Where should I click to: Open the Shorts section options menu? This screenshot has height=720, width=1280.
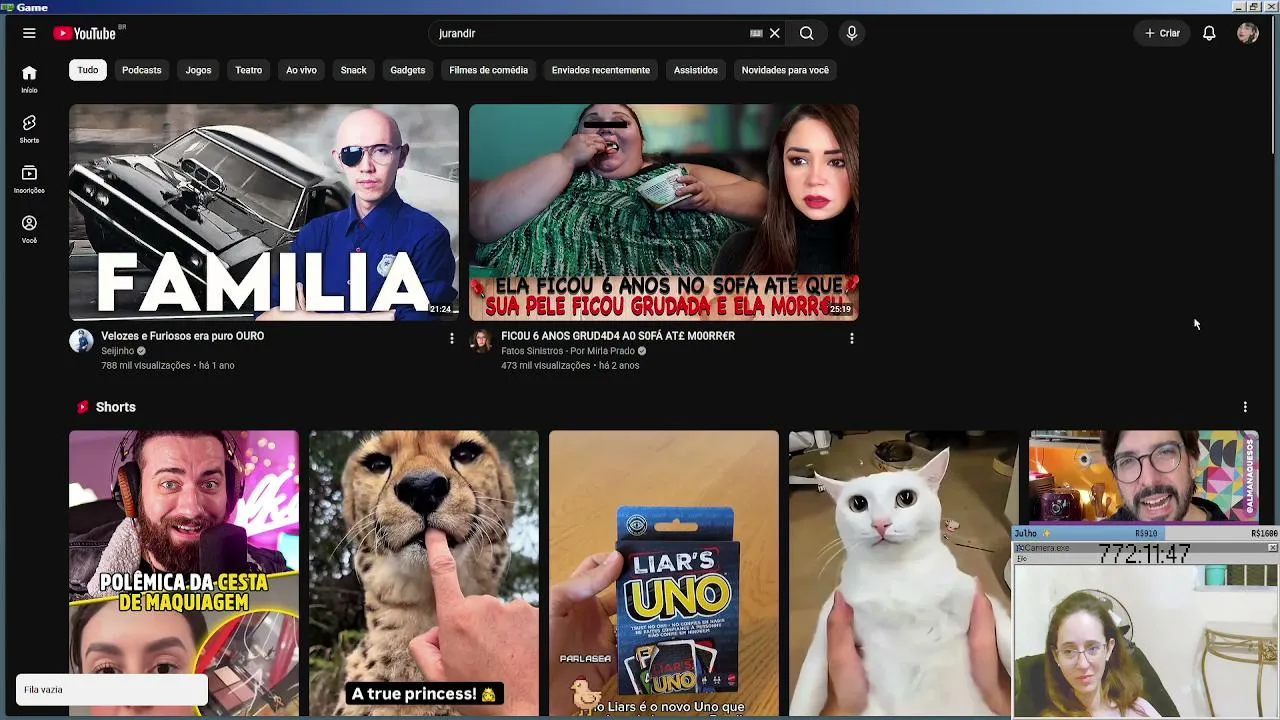[x=1245, y=407]
